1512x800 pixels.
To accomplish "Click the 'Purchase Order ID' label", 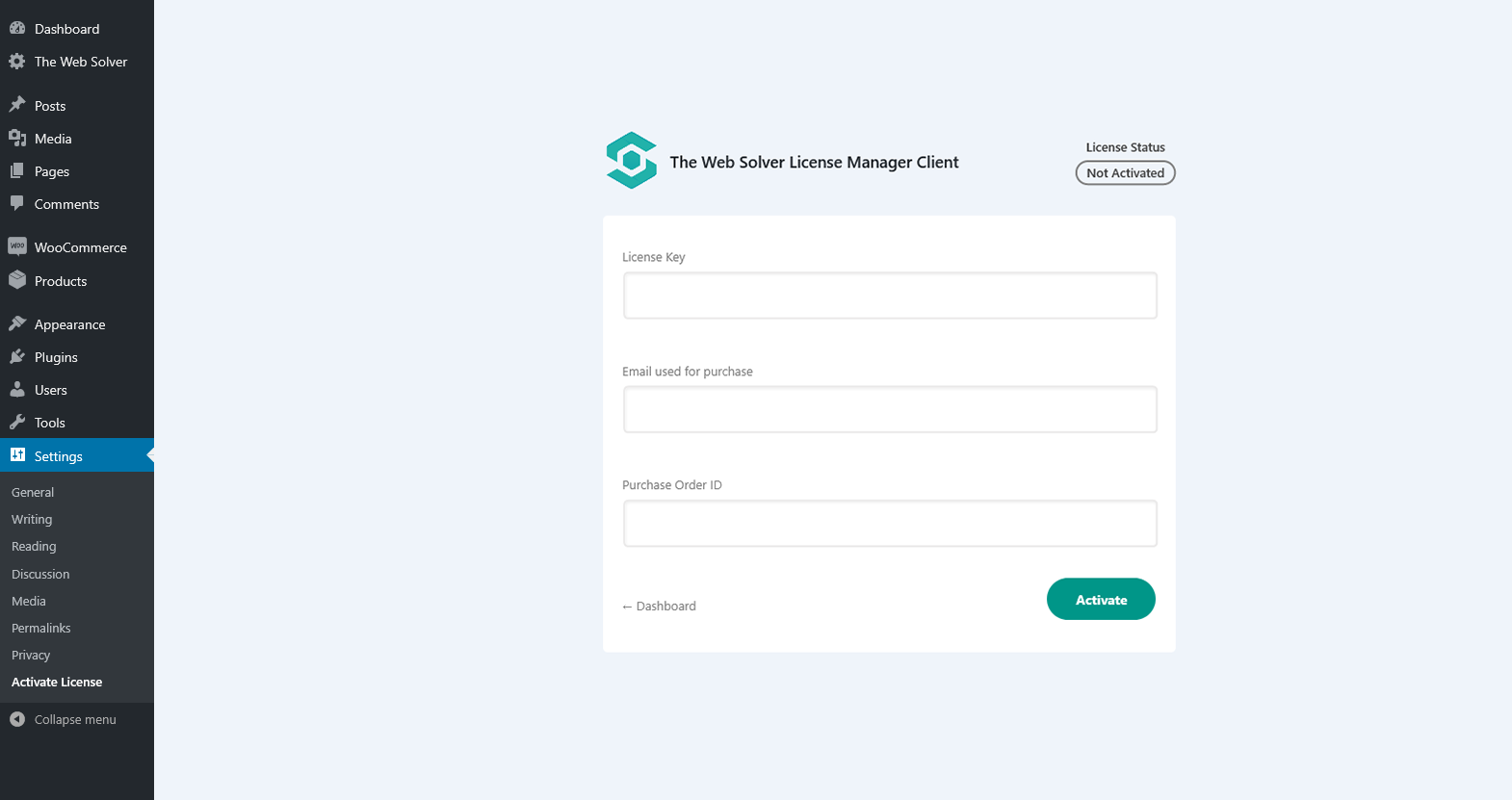I will [672, 485].
